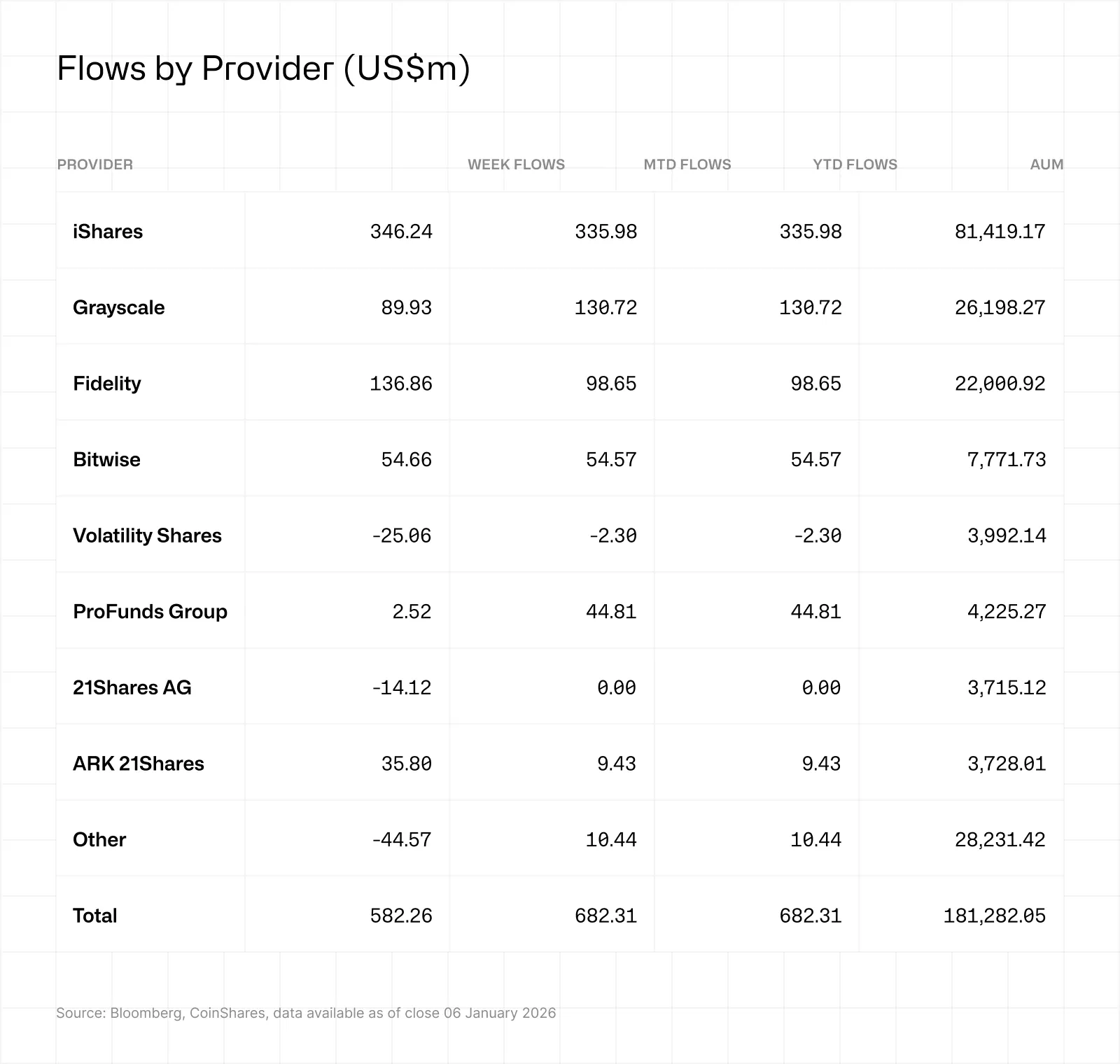The width and height of the screenshot is (1120, 1064).
Task: Select the iShares provider row label
Action: pos(108,232)
